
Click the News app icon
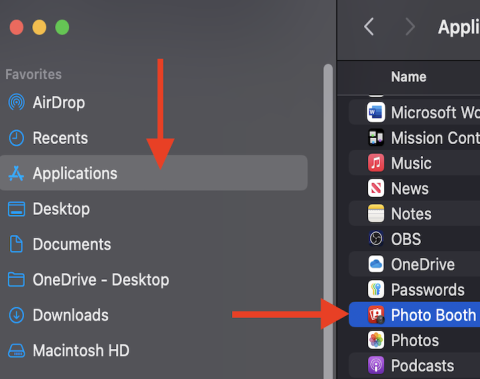(x=376, y=188)
